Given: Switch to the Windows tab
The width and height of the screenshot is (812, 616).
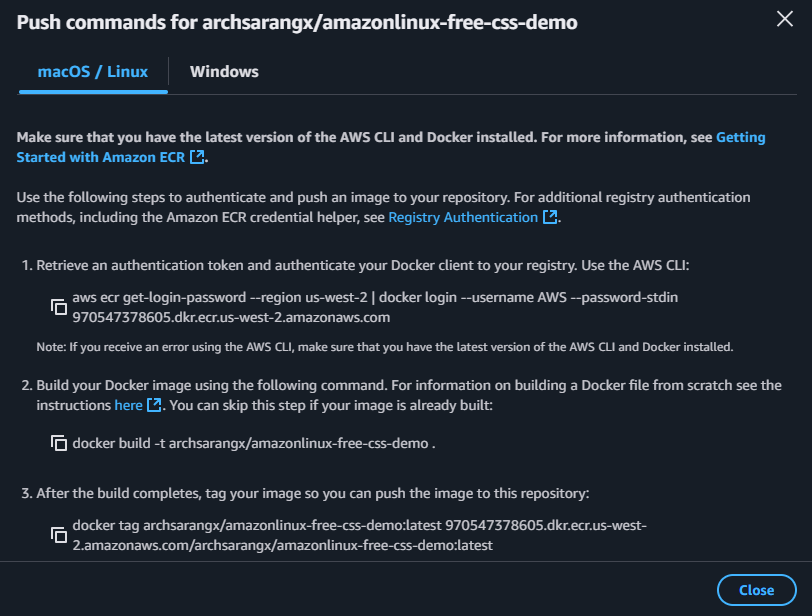Looking at the screenshot, I should tap(224, 72).
